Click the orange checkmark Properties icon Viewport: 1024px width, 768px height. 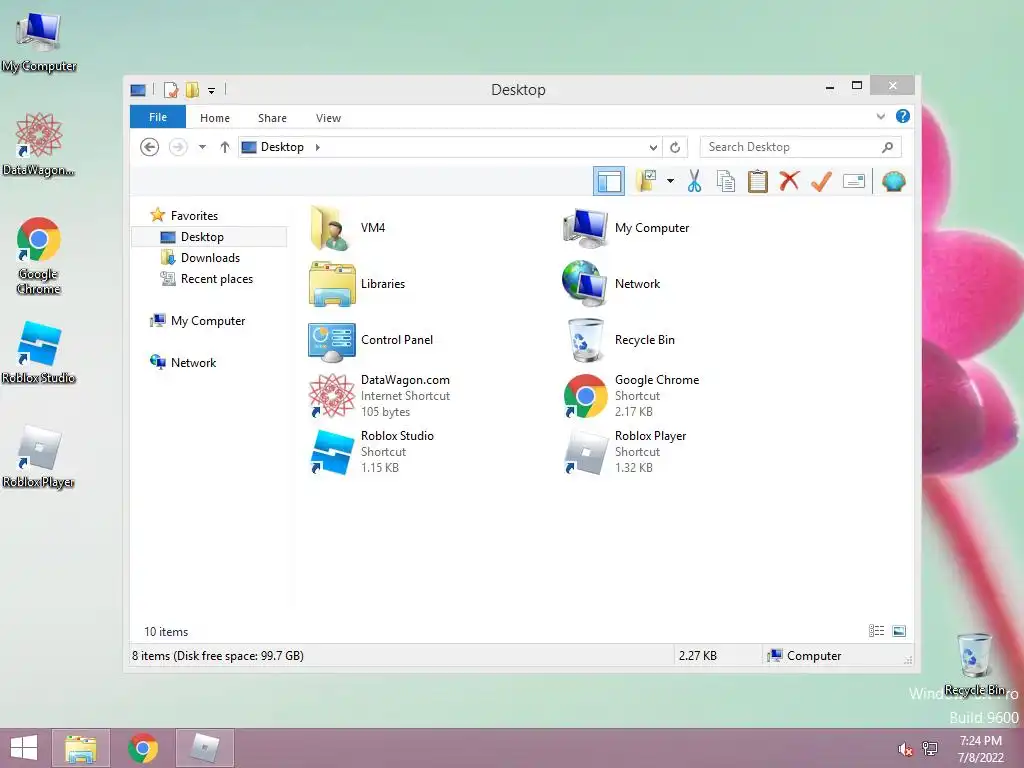821,181
